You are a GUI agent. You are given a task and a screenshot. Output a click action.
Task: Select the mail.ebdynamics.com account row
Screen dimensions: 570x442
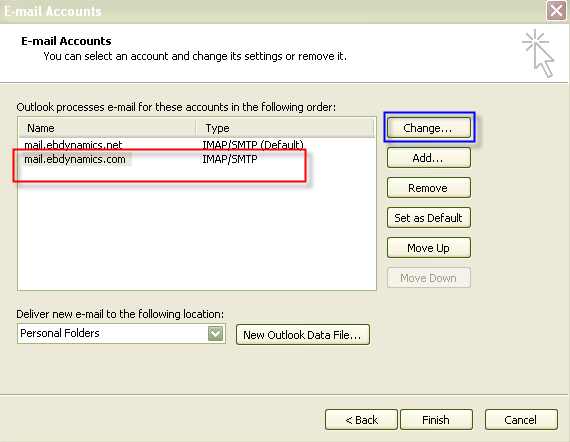click(x=196, y=159)
